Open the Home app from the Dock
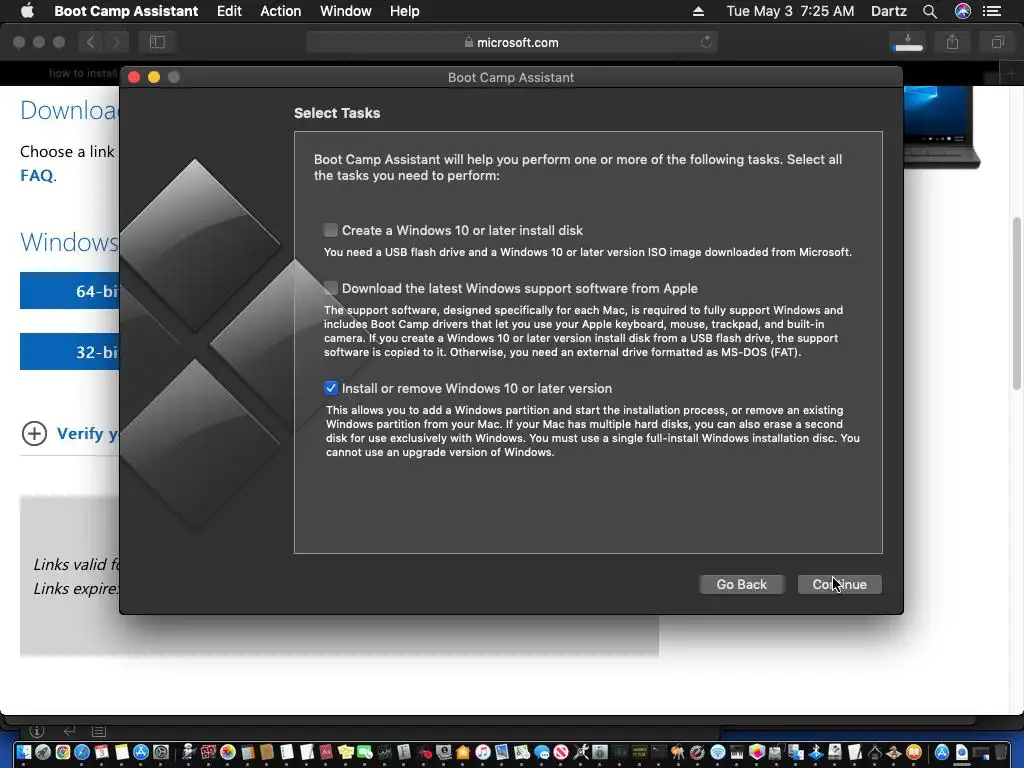 point(463,752)
